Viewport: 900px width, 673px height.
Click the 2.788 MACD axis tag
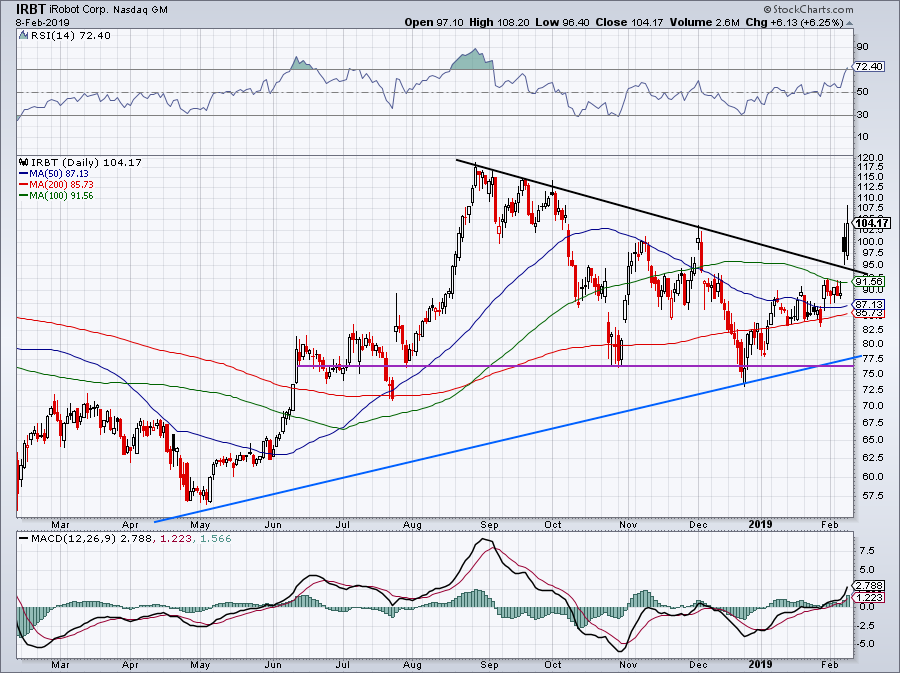[x=869, y=586]
